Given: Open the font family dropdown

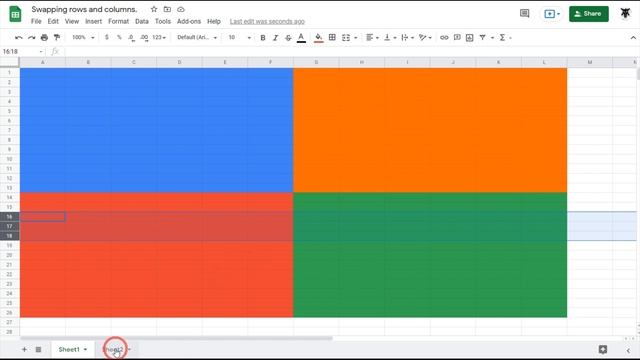Looking at the screenshot, I should 197,38.
